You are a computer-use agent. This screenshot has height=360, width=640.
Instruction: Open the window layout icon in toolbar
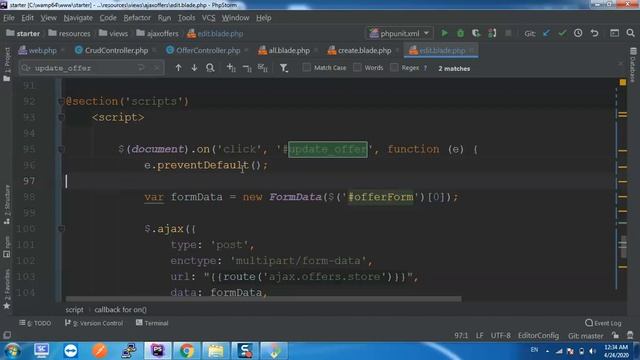[614, 33]
